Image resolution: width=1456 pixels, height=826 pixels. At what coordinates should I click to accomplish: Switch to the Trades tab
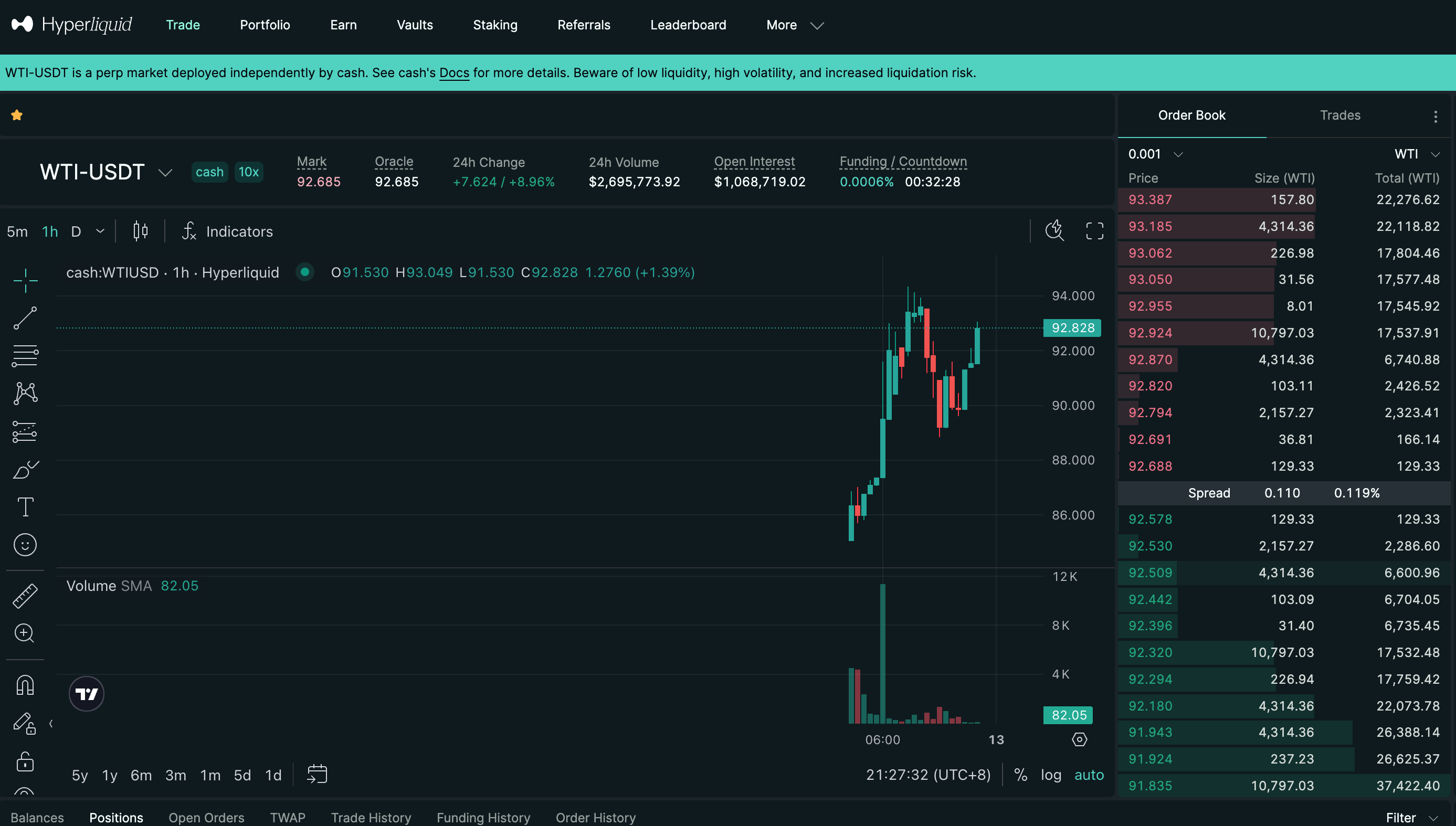(1339, 115)
